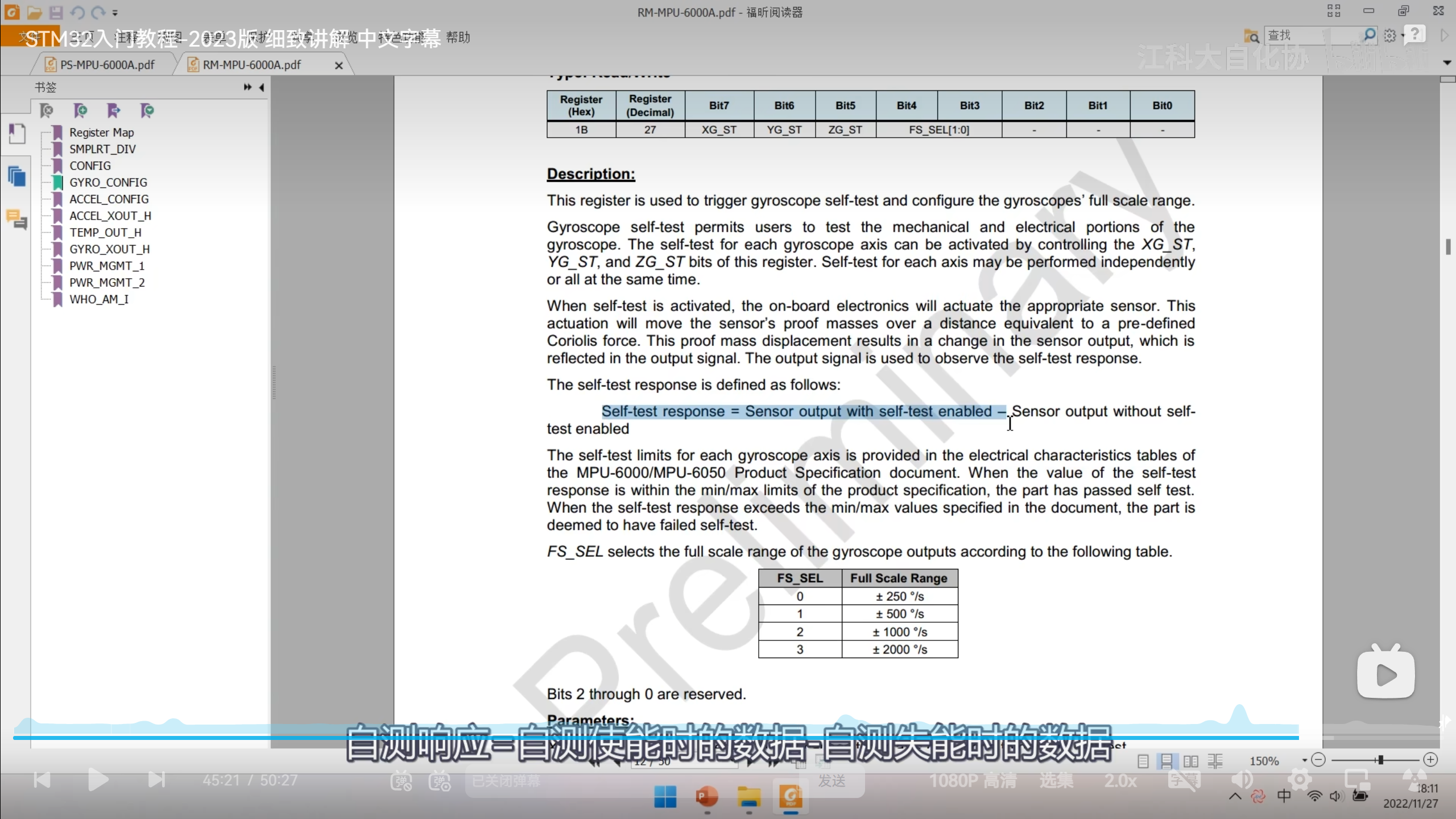
Task: Open the GYRO_CONFIG bookmark
Action: click(x=108, y=183)
